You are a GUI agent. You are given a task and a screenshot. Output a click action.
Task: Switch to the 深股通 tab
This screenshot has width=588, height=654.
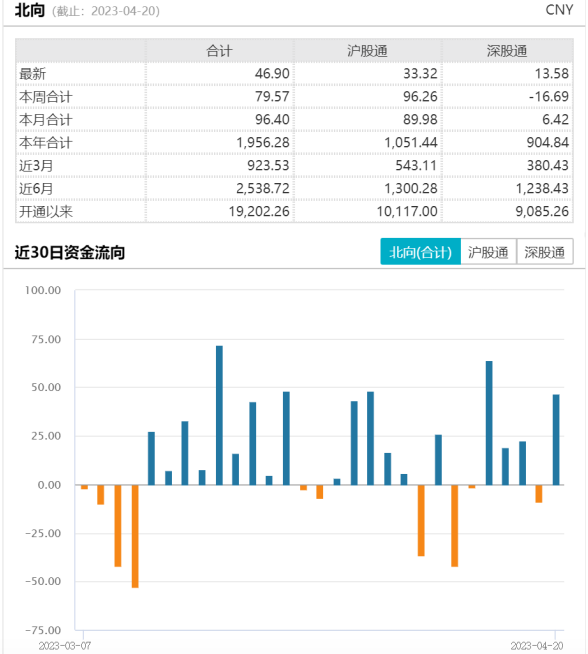pos(545,252)
